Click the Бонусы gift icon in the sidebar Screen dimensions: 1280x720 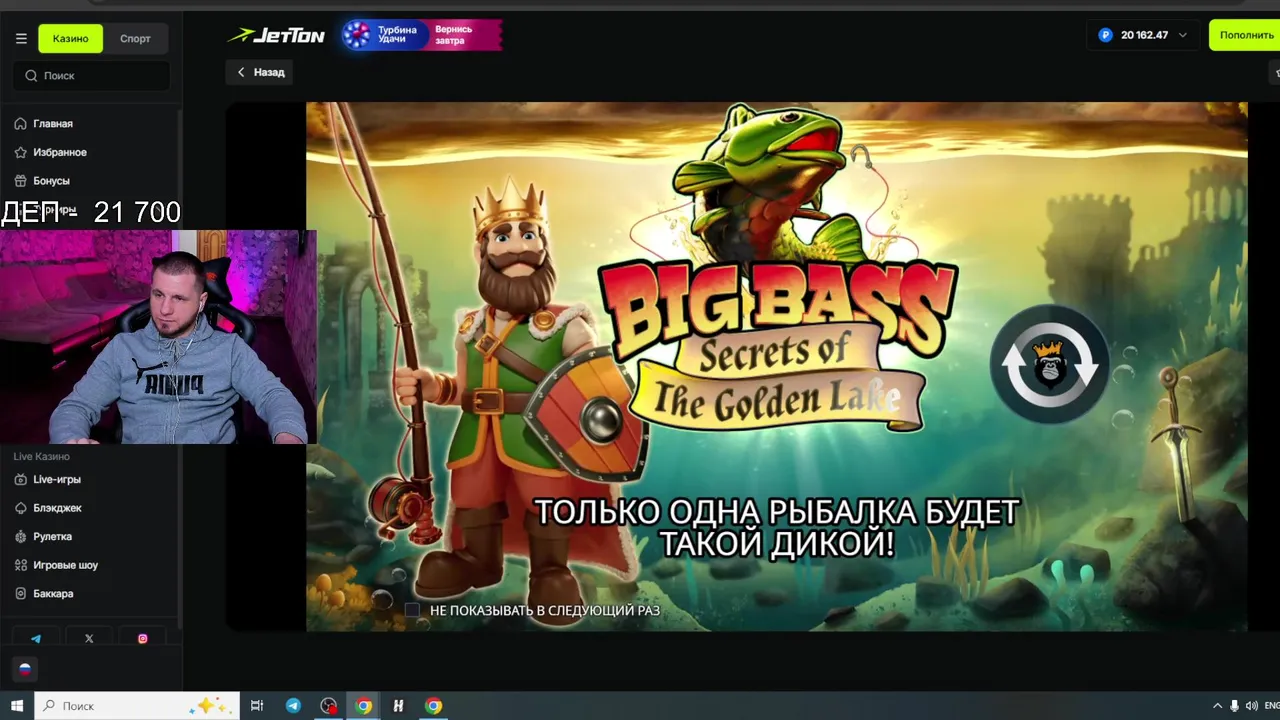point(20,181)
